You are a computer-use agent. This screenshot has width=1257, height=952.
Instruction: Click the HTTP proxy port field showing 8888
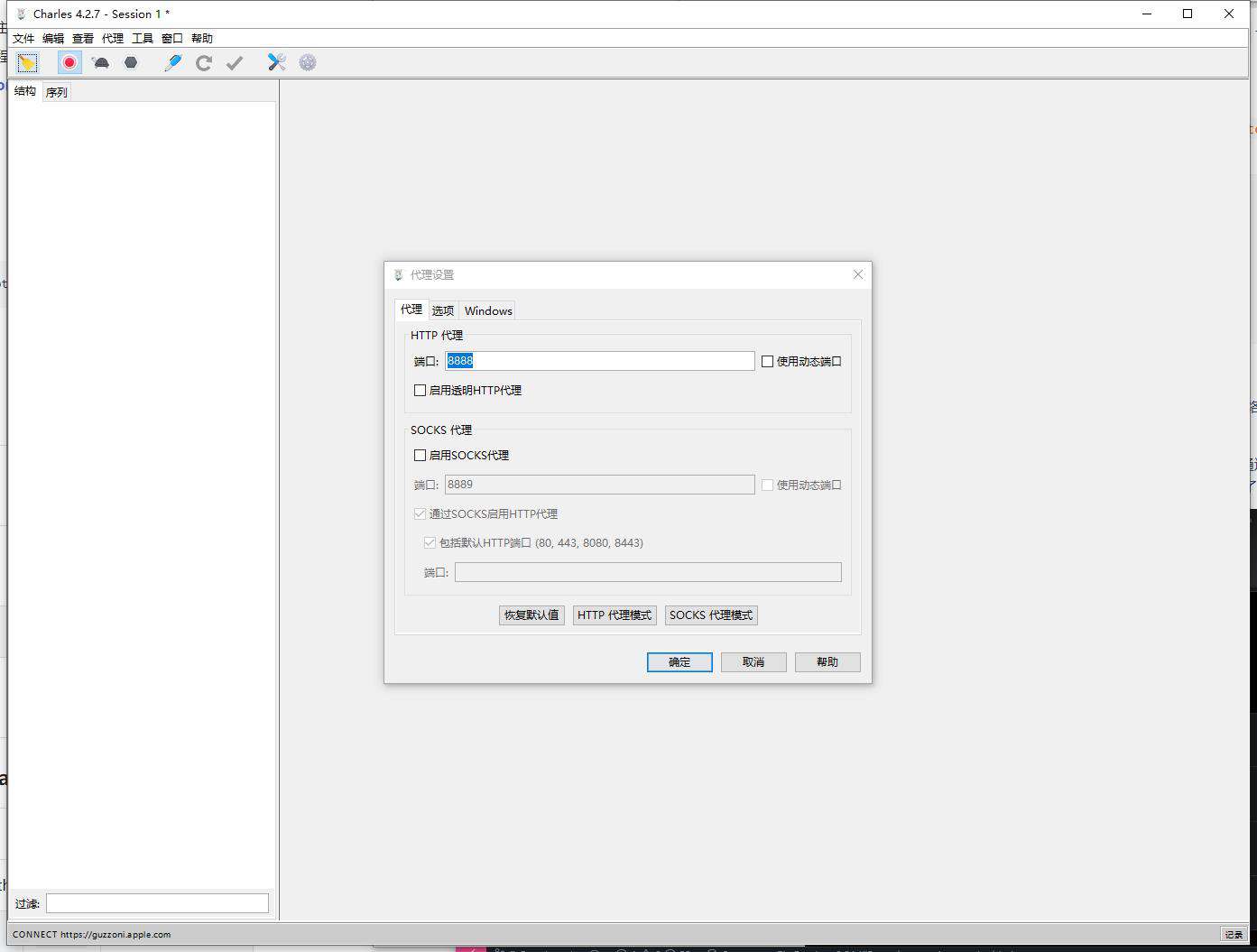pyautogui.click(x=599, y=361)
